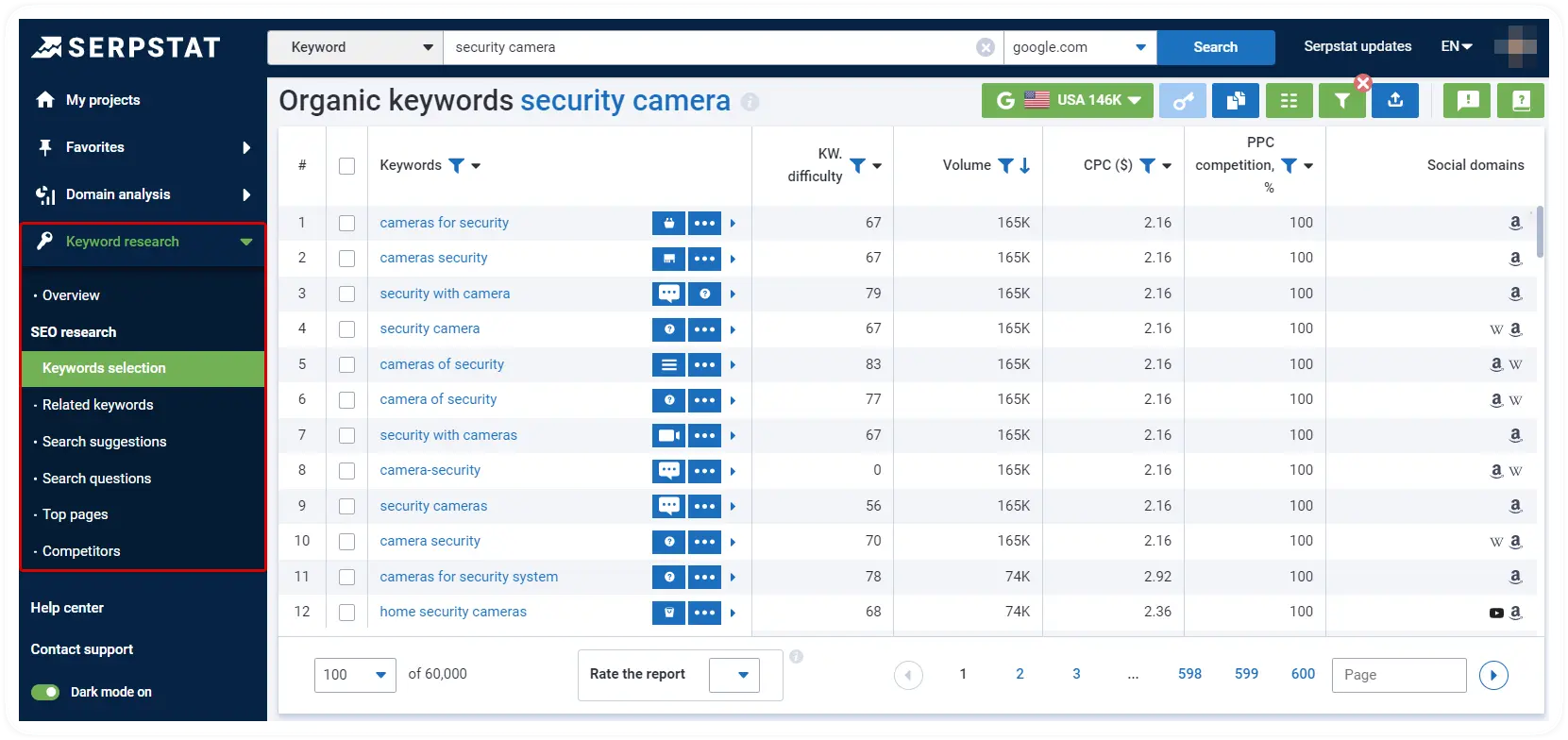Screen dimensions: 1568x740
Task: Click the YouTube social domain icon in row 12
Action: 1496,613
